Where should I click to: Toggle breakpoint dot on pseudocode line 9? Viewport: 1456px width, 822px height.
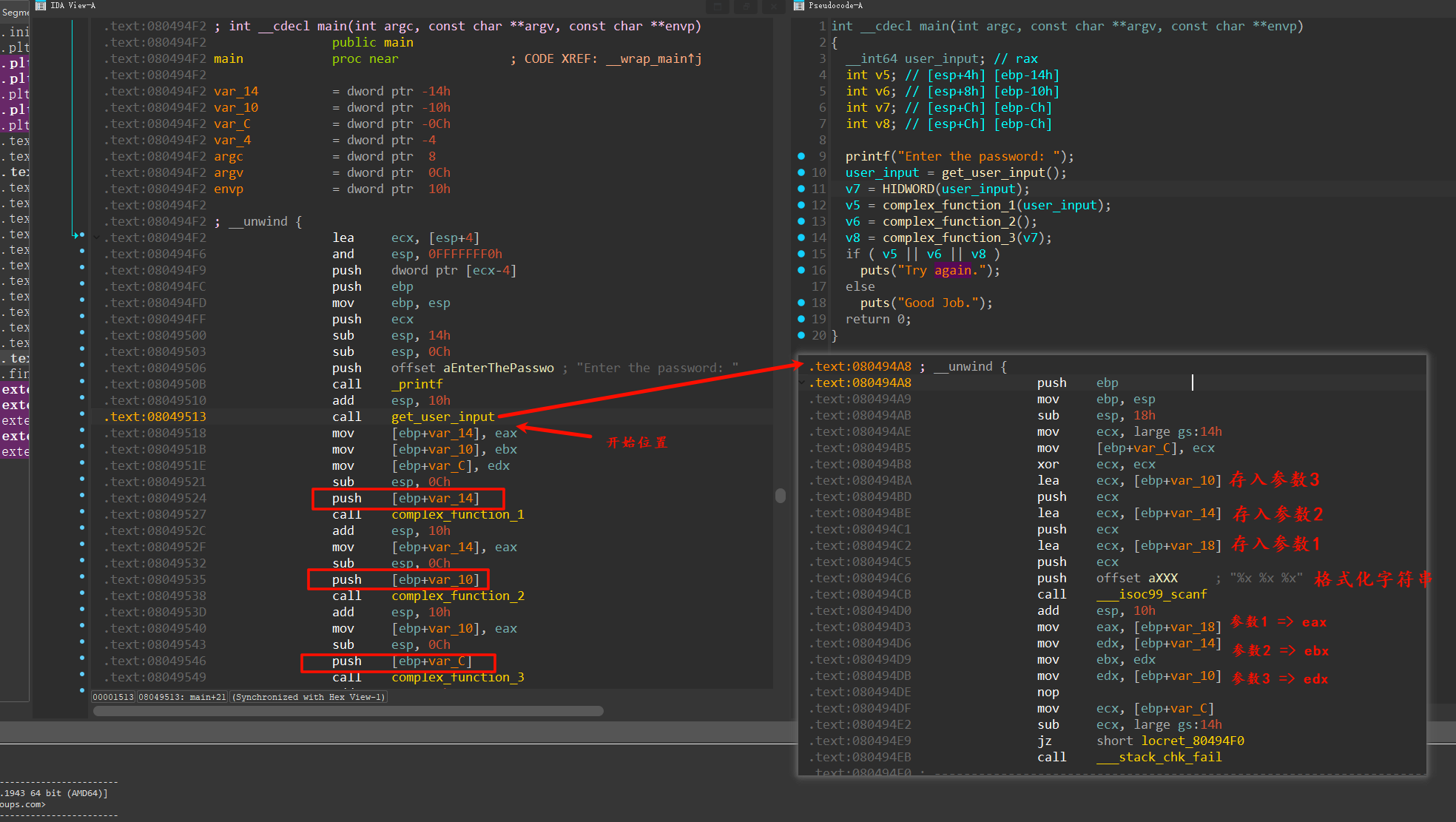pyautogui.click(x=801, y=156)
